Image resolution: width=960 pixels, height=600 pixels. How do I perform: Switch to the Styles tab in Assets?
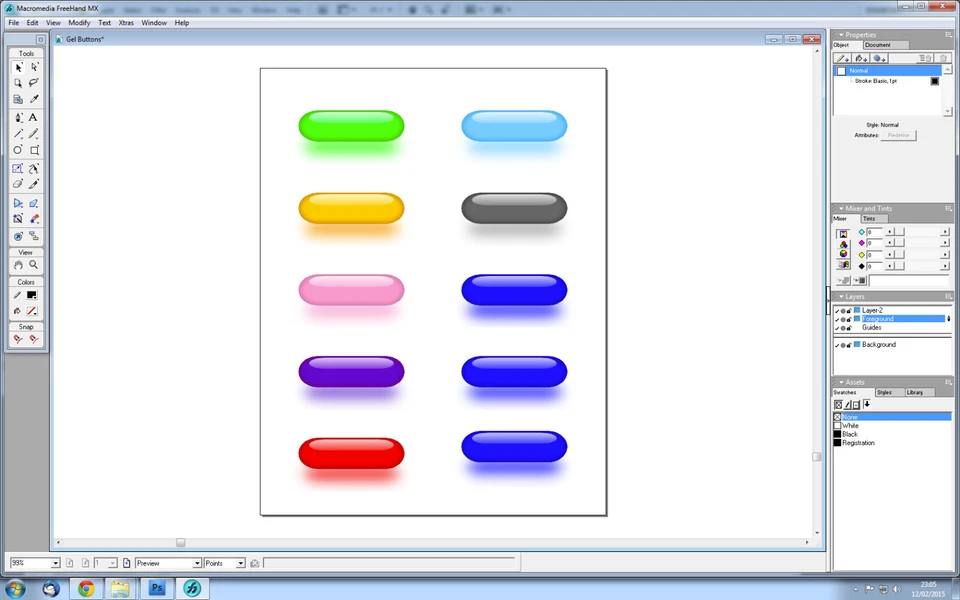click(883, 392)
